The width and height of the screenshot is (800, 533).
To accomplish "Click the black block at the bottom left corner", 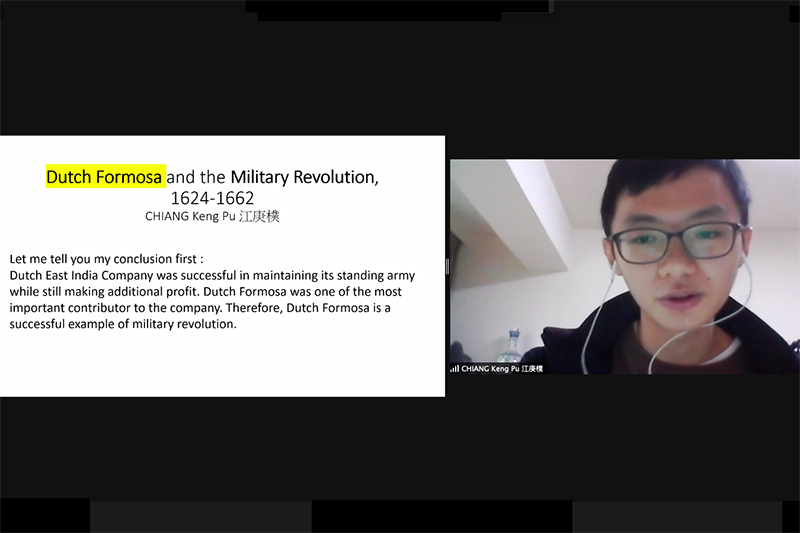I will [45, 516].
